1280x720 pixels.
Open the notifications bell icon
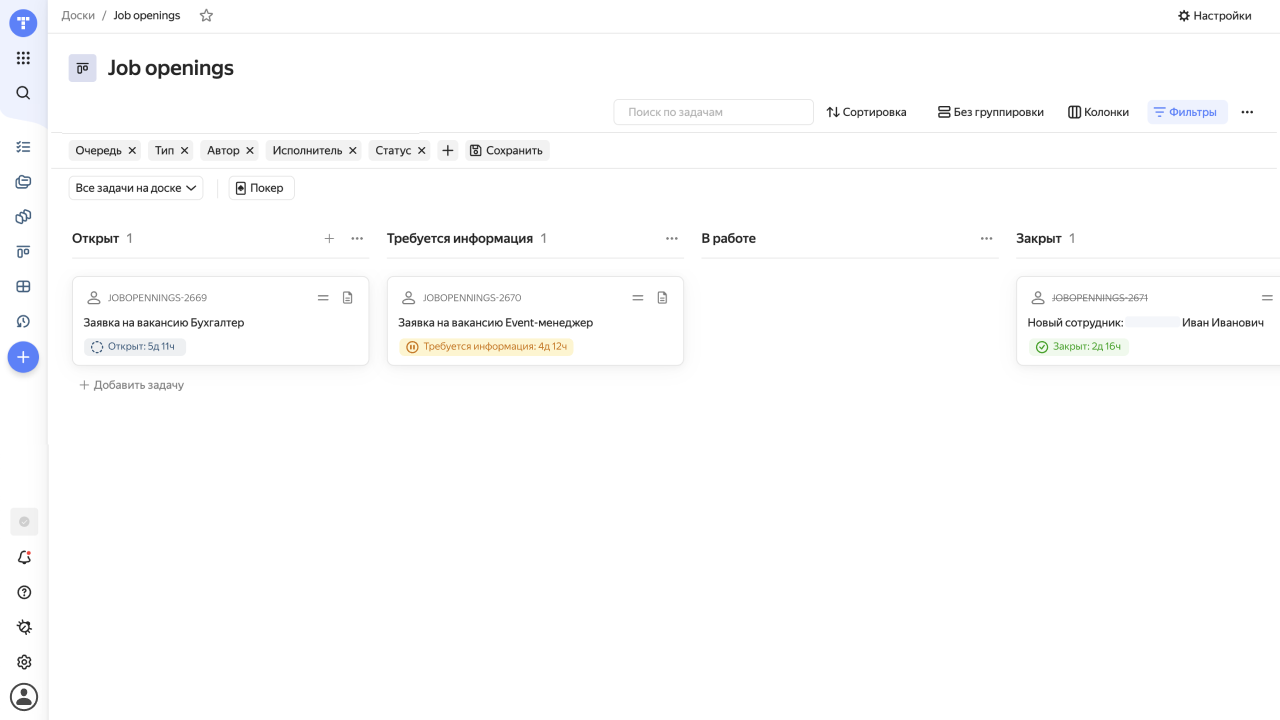[x=24, y=557]
